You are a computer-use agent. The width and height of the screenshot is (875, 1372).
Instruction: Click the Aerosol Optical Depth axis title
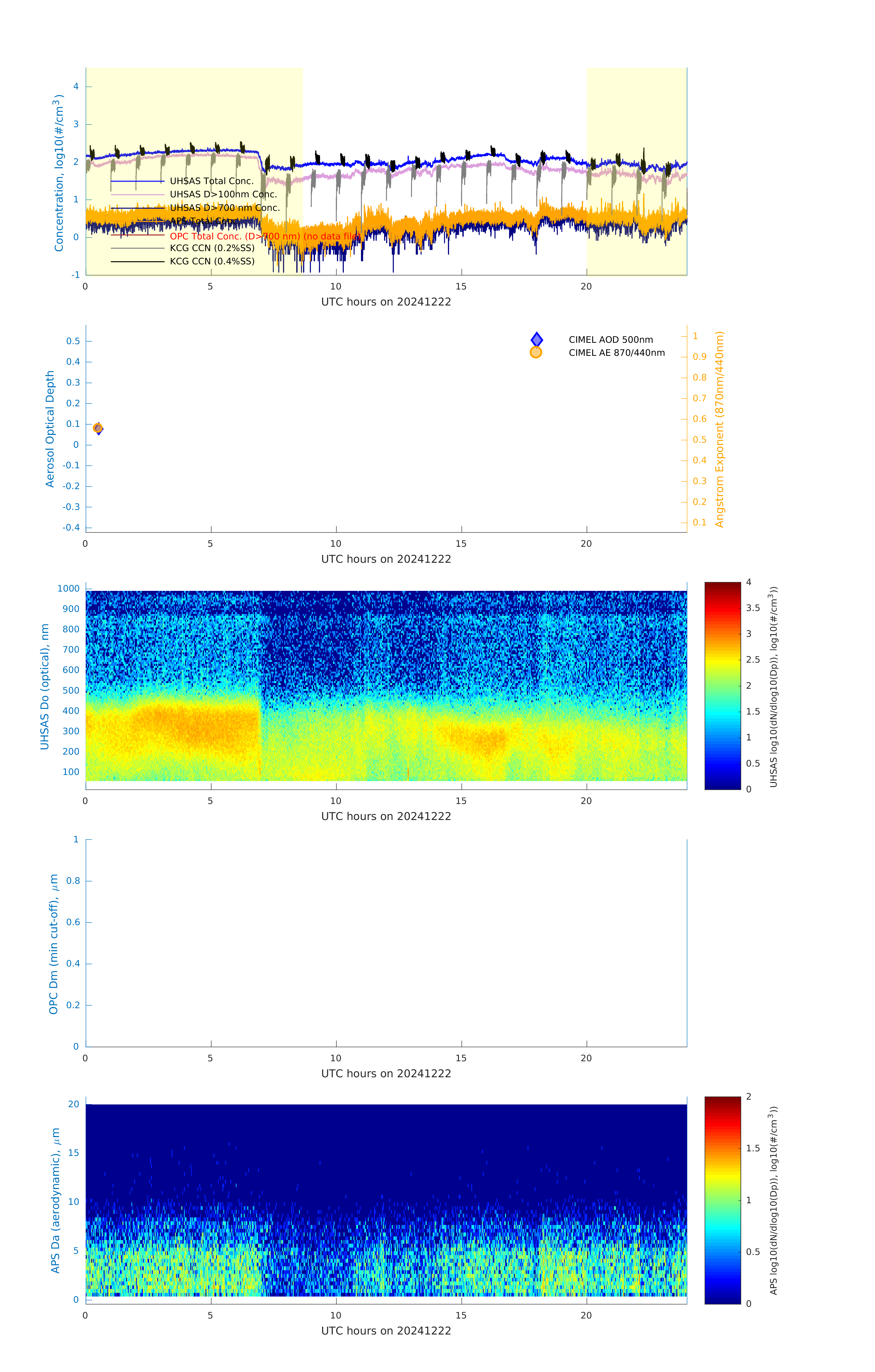point(50,429)
